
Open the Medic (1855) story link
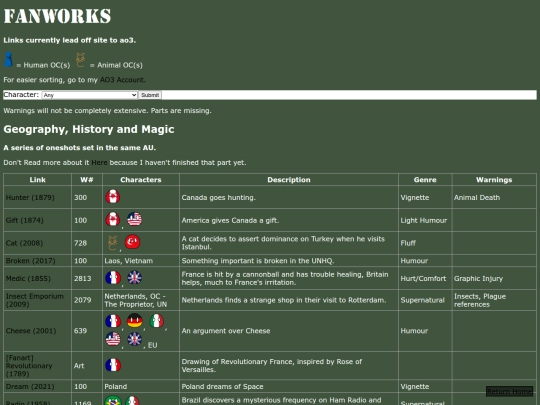pyautogui.click(x=28, y=278)
